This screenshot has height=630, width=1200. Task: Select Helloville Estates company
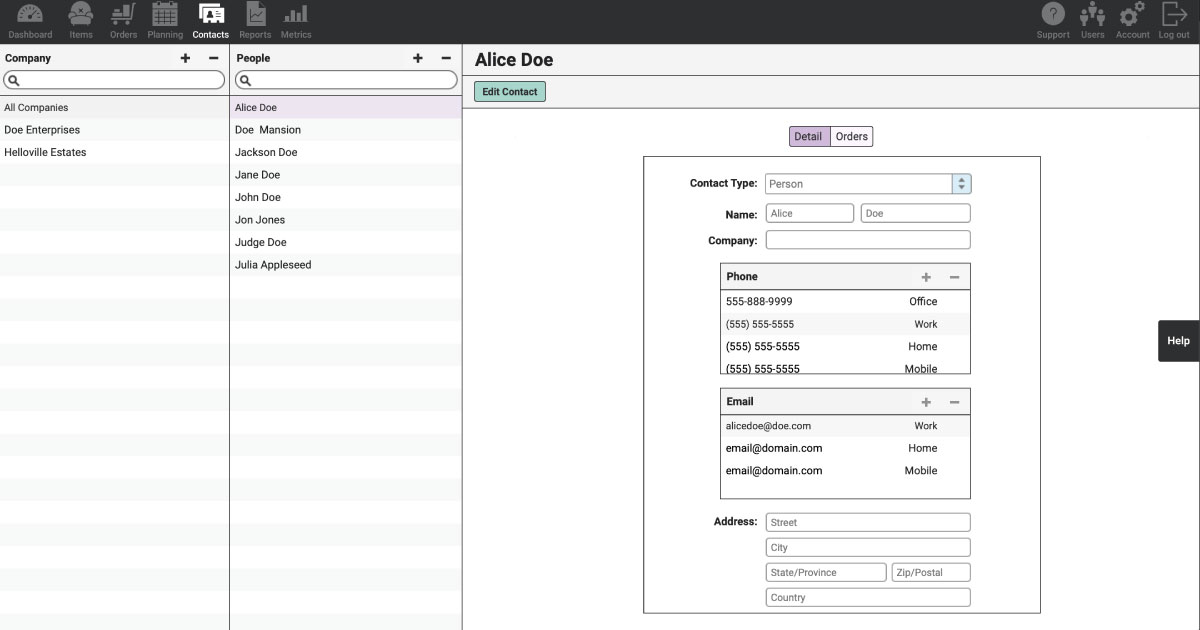pos(114,152)
